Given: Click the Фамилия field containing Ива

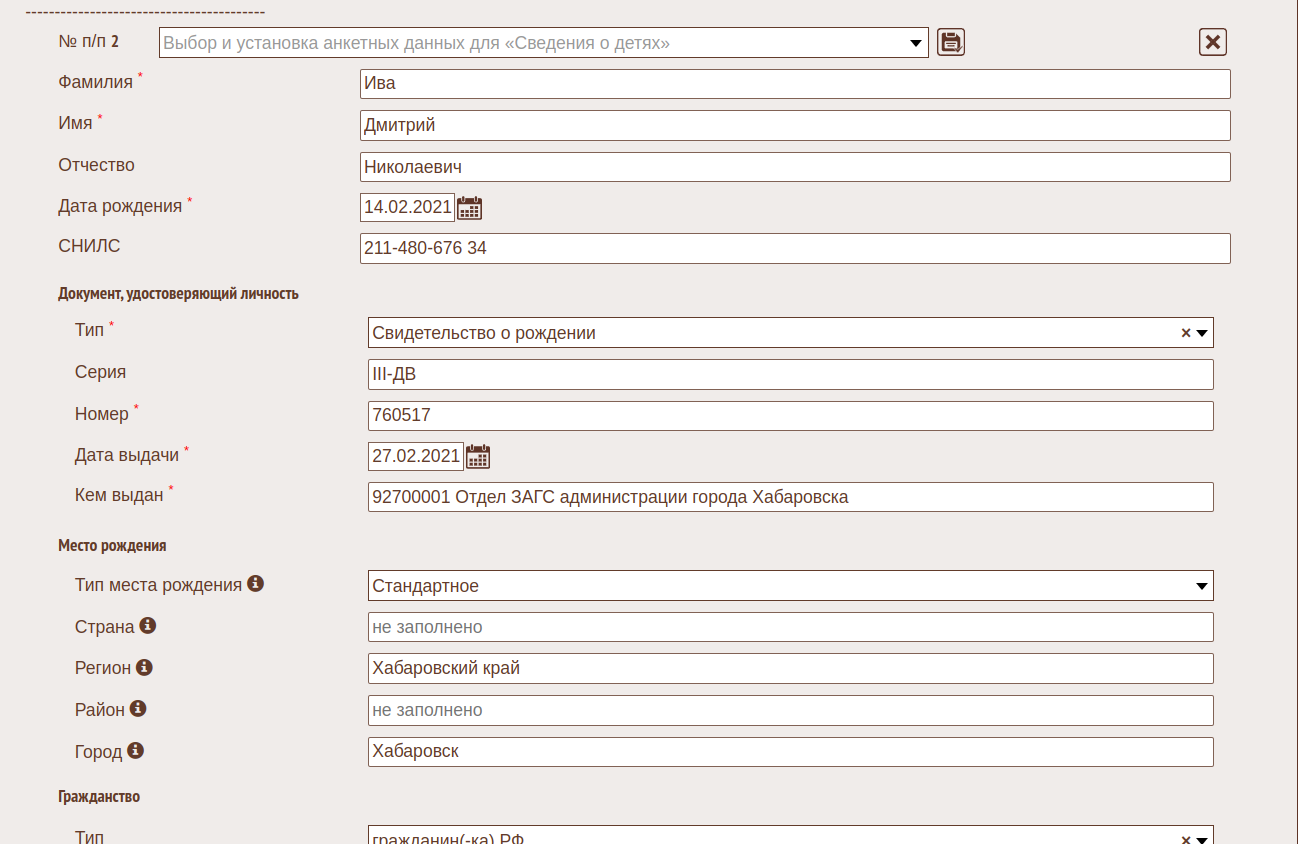Looking at the screenshot, I should pyautogui.click(x=794, y=84).
